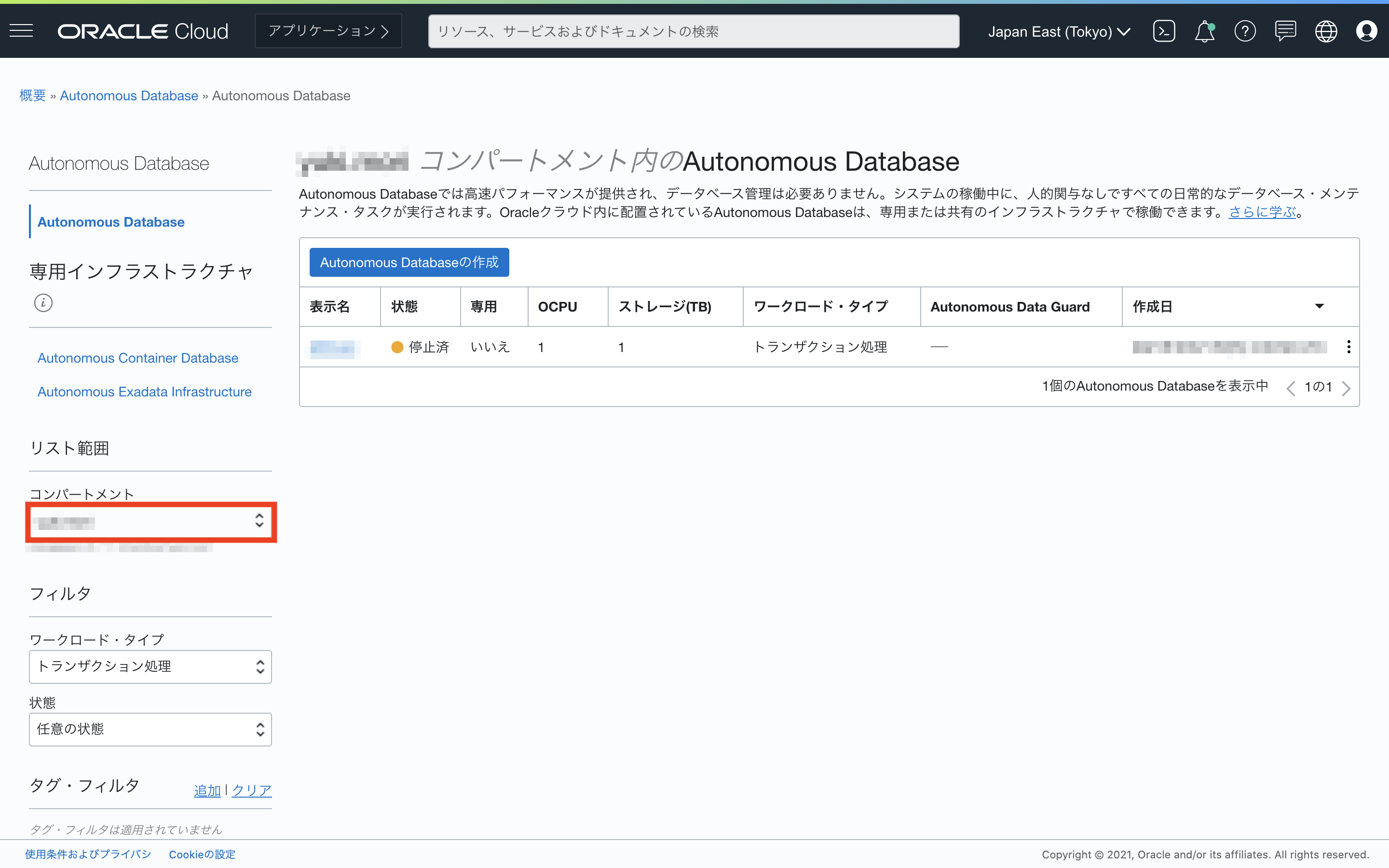Click the add tag filter link
Screen dimensions: 1389x868
tap(207, 790)
